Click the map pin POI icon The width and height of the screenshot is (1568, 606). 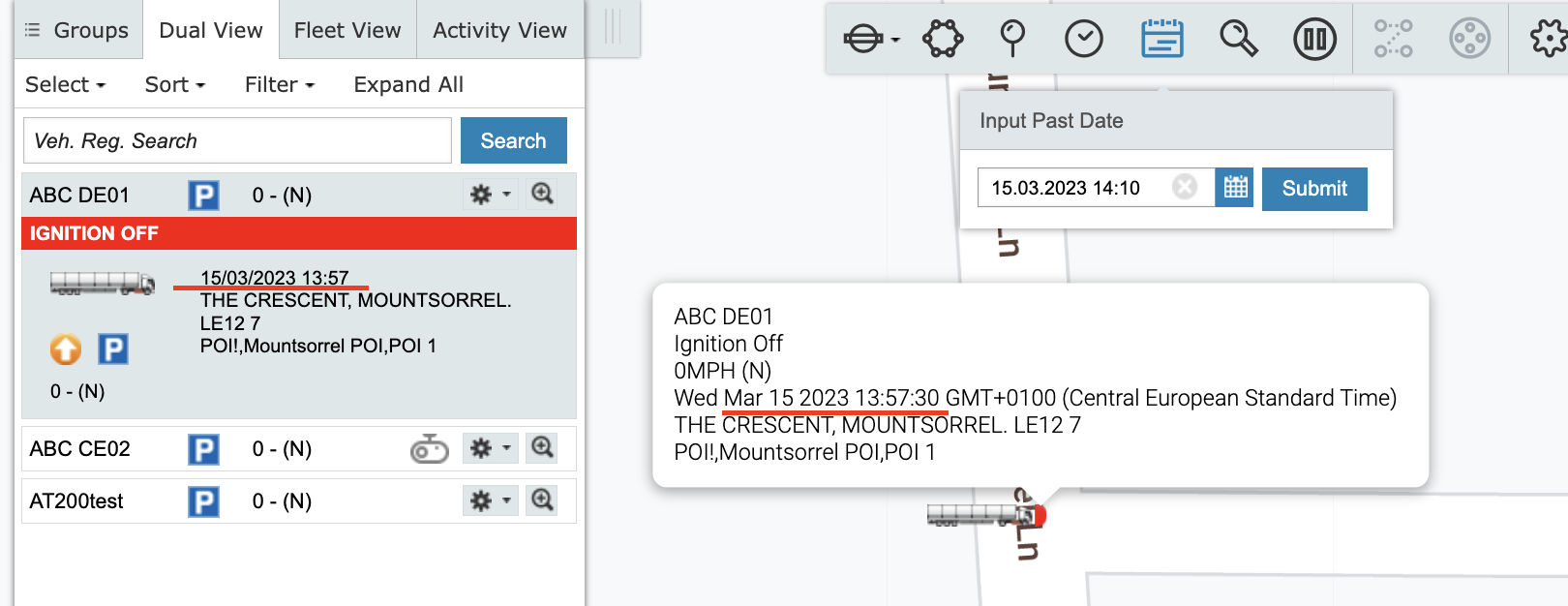(x=1012, y=40)
